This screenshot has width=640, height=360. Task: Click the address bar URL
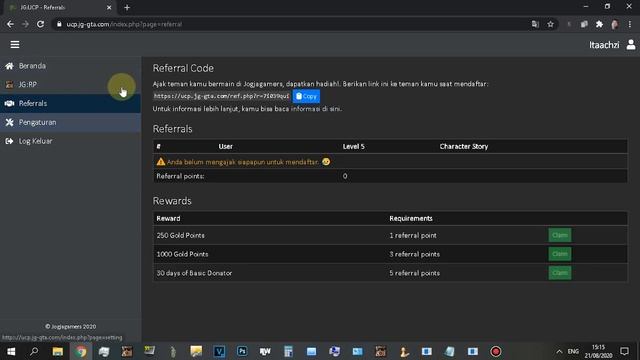[x=124, y=24]
